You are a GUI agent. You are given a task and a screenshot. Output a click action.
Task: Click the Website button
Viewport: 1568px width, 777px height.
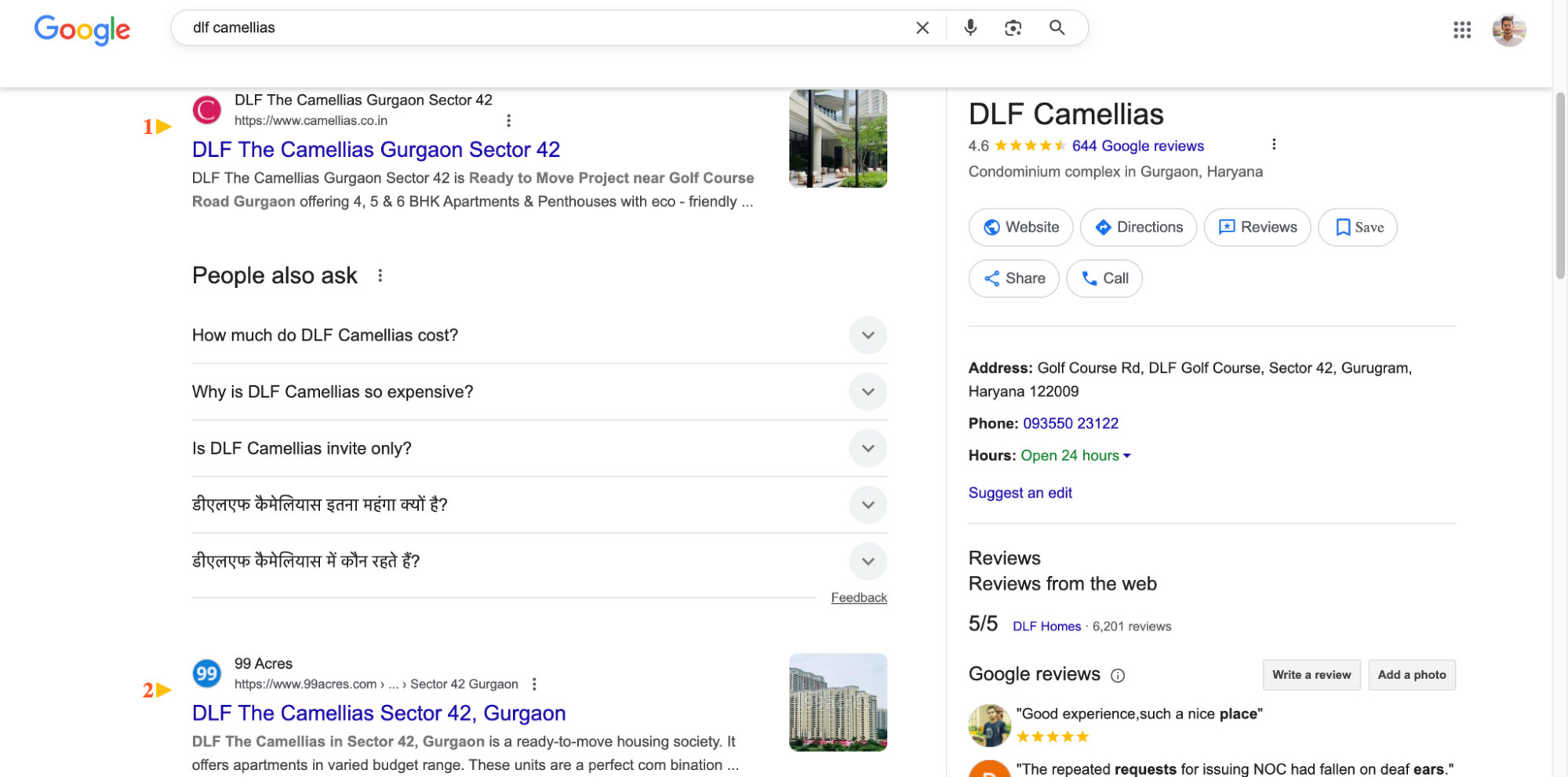tap(1020, 228)
